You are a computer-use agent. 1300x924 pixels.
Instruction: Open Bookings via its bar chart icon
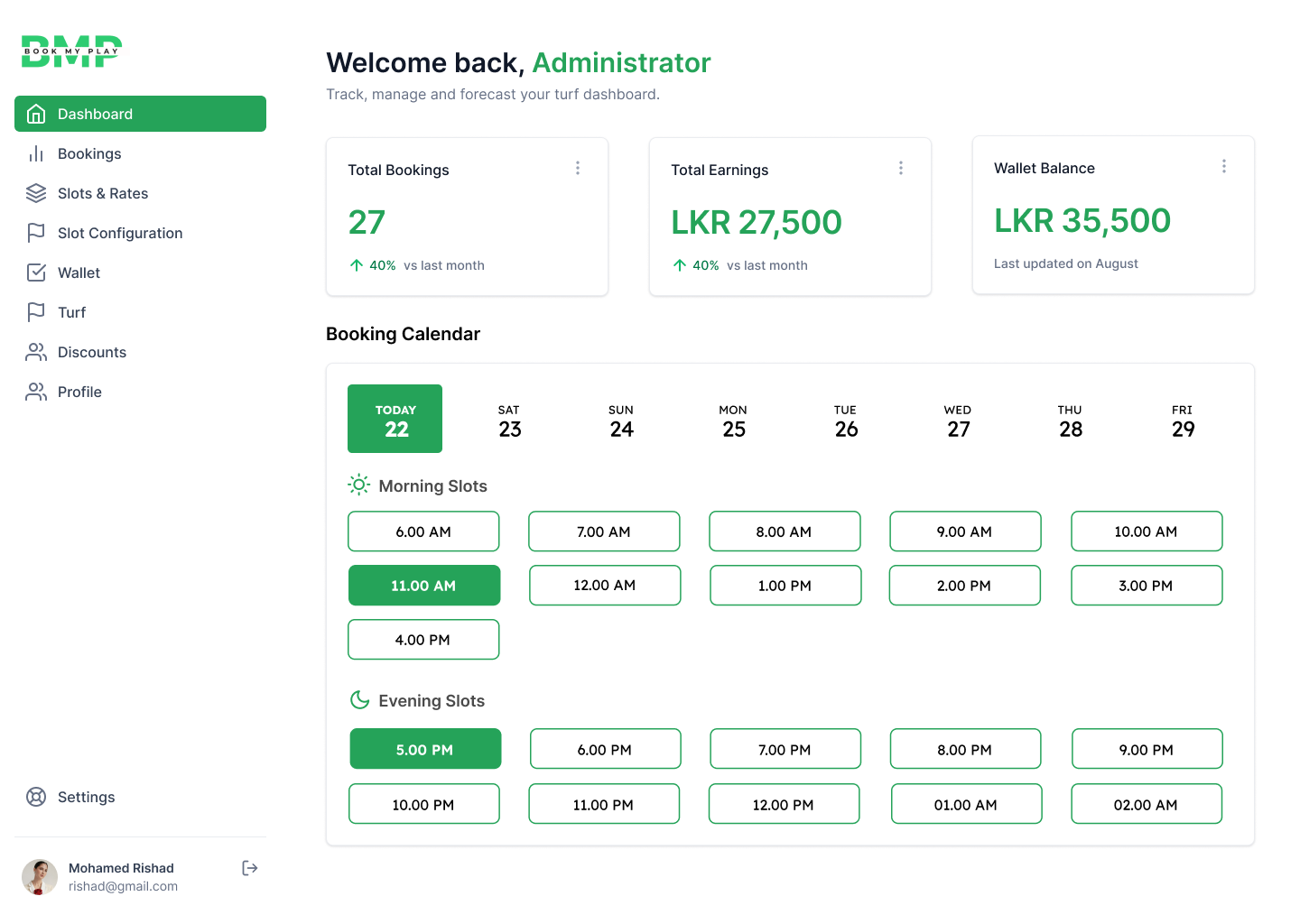click(x=36, y=153)
